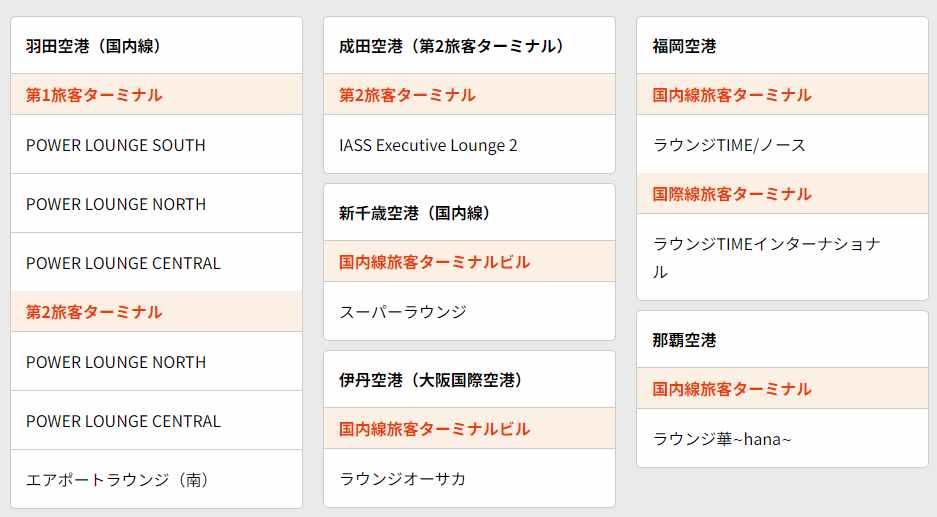Click the 新千歳空港（国内線） heading
The height and width of the screenshot is (517, 937).
413,213
